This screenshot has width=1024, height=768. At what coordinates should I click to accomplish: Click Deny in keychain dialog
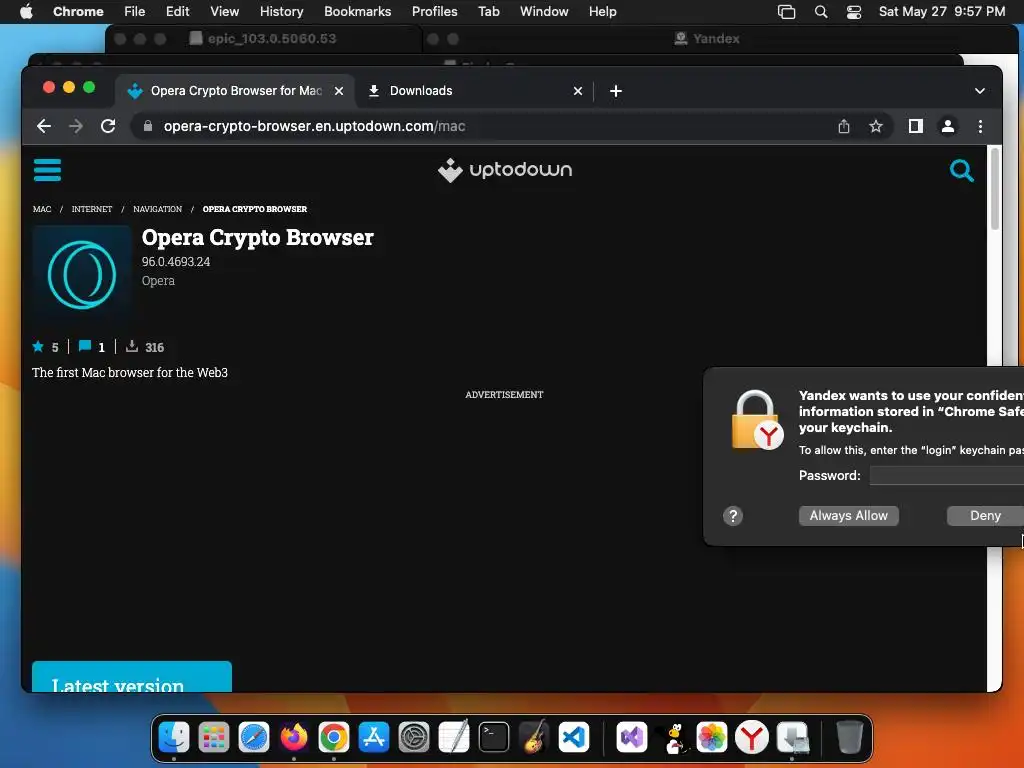click(985, 516)
